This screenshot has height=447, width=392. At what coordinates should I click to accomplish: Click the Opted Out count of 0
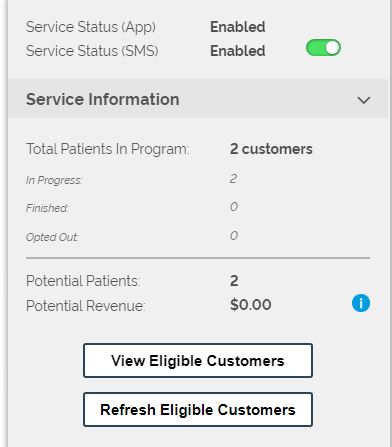click(x=234, y=236)
